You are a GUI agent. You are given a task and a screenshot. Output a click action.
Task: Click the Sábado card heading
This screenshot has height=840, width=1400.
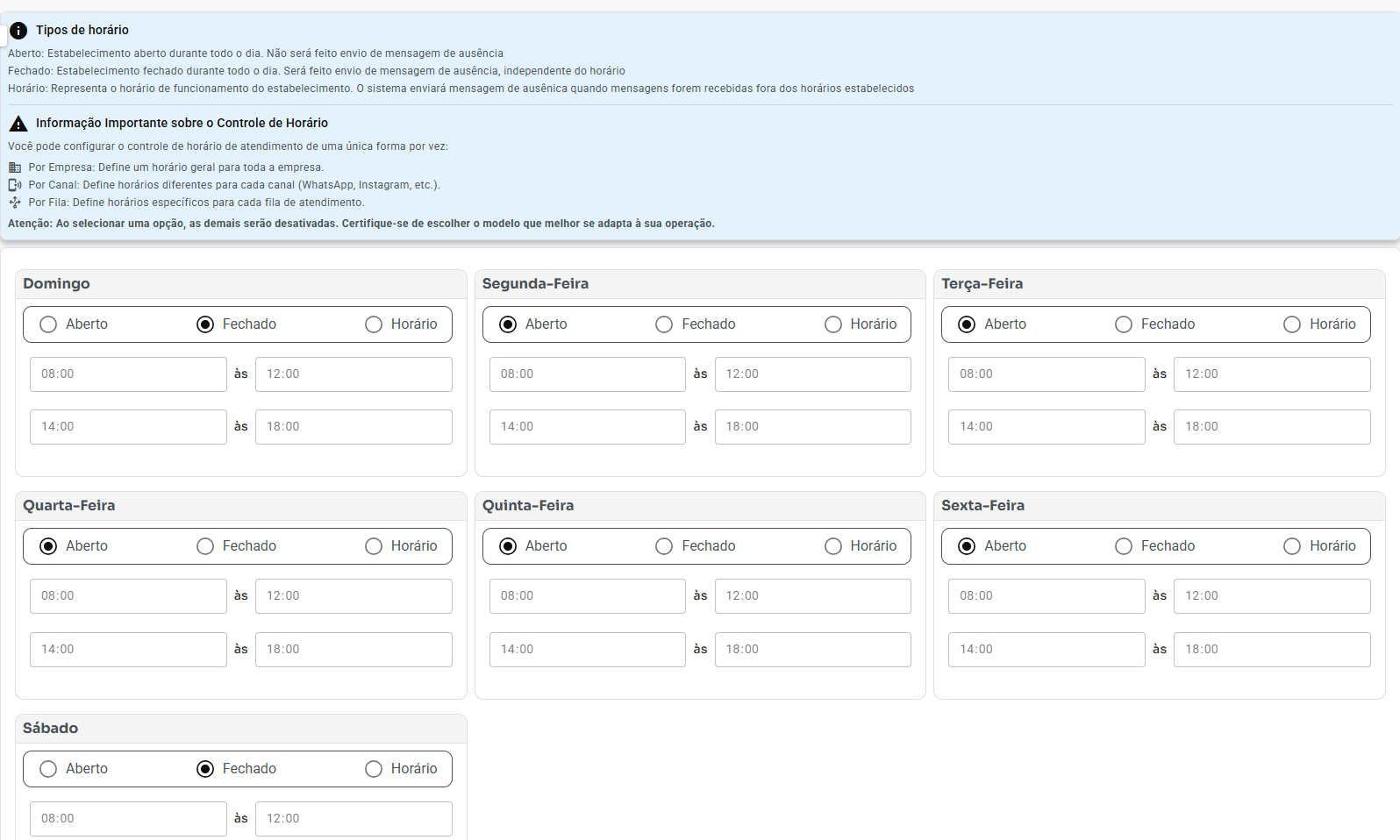(50, 729)
